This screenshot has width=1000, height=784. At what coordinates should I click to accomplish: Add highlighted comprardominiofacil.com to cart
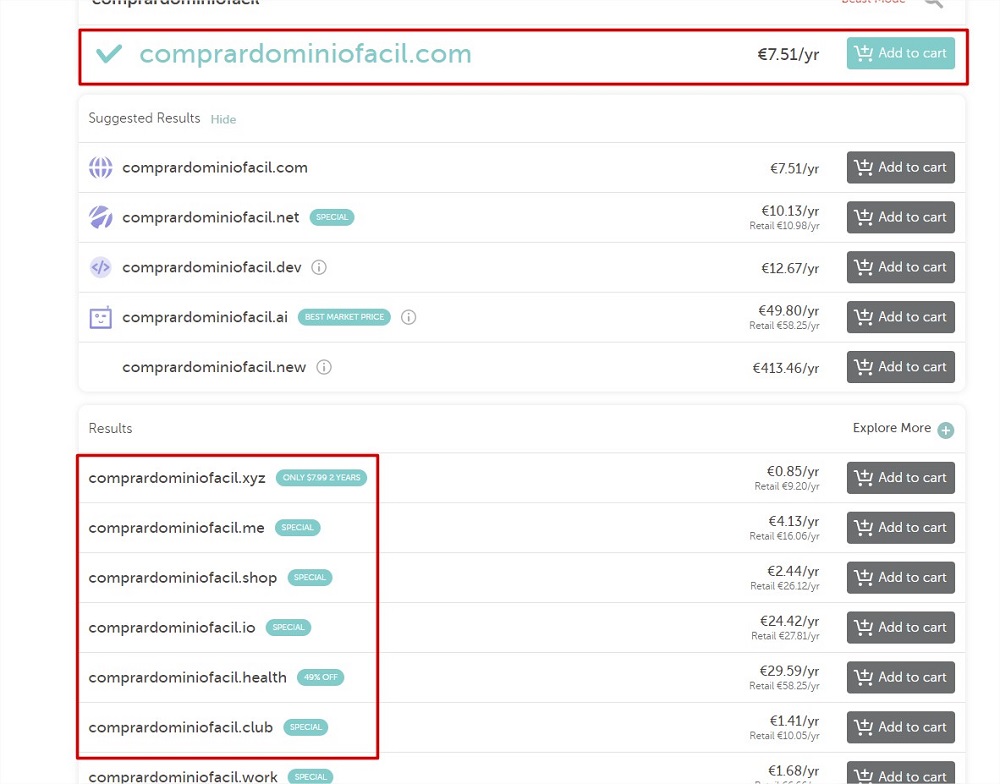click(901, 53)
